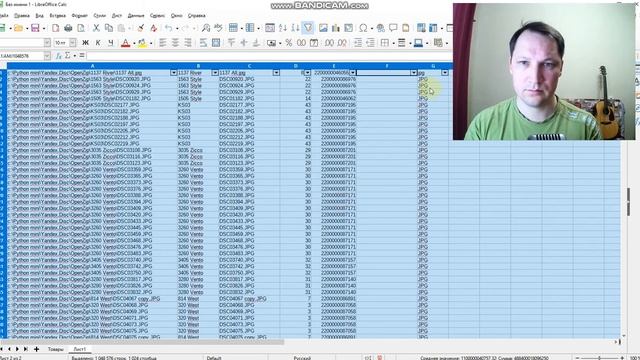Open the font name dropdown

(x=47, y=42)
